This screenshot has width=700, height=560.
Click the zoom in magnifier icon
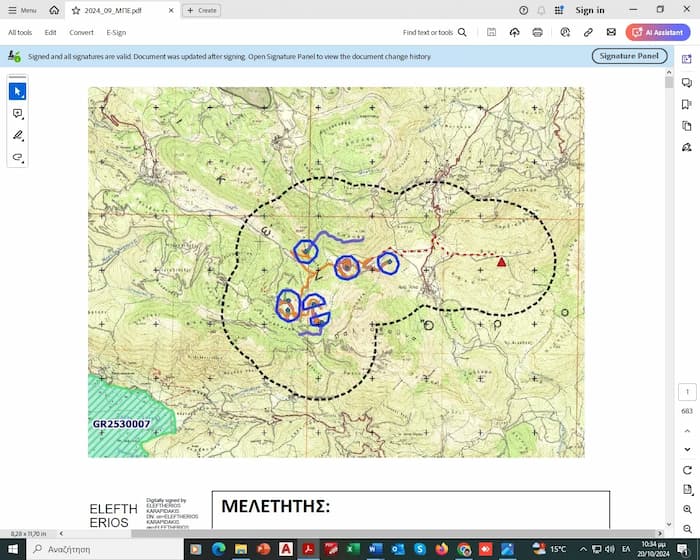point(687,510)
